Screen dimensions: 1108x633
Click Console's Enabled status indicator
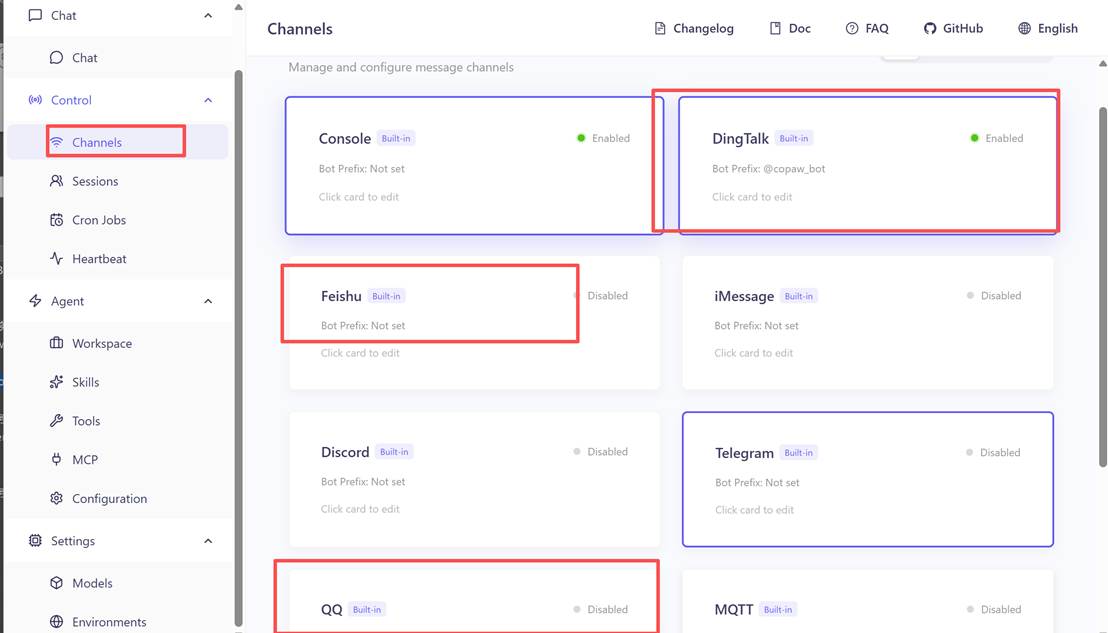pyautogui.click(x=603, y=138)
